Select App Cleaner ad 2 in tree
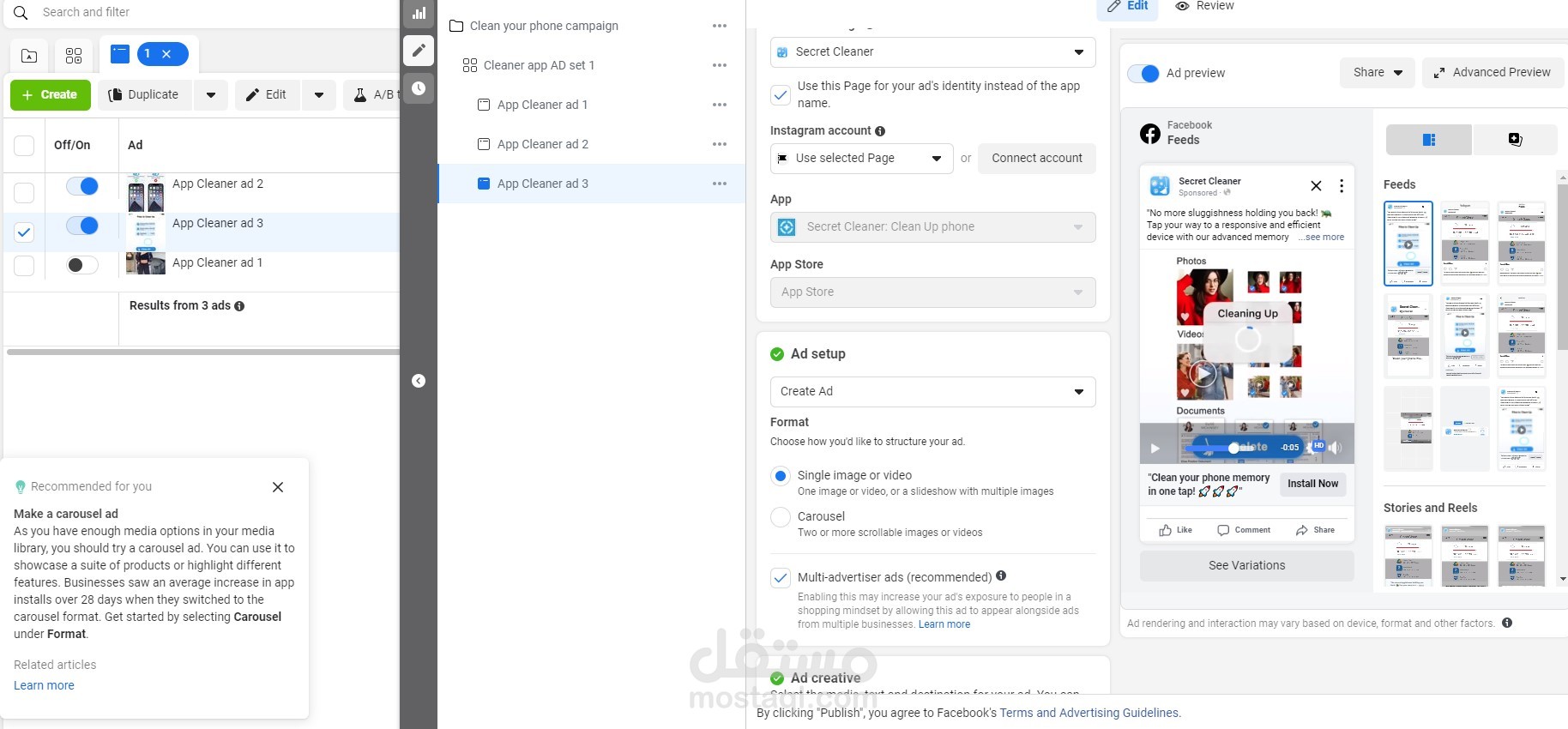The height and width of the screenshot is (729, 1568). point(542,144)
